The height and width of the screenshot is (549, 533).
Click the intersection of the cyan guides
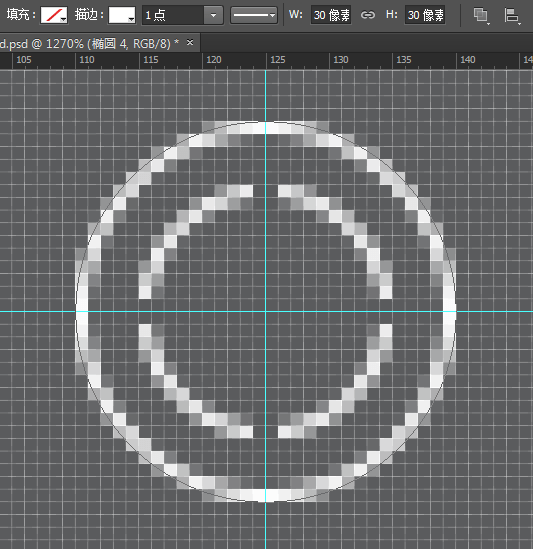tap(265, 311)
